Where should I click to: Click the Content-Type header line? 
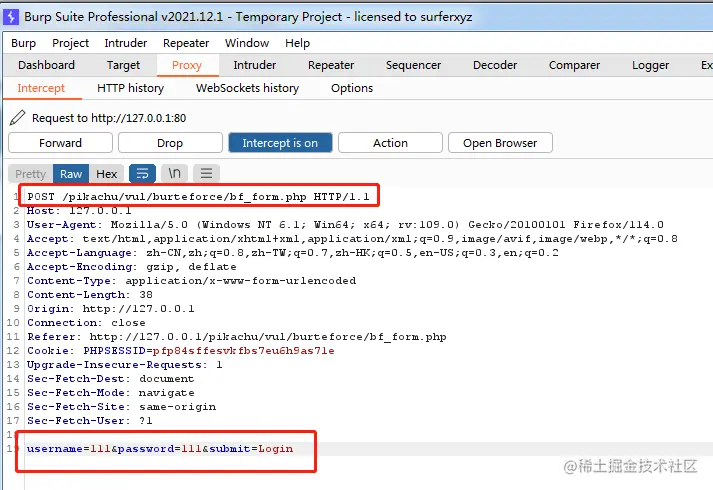[191, 280]
